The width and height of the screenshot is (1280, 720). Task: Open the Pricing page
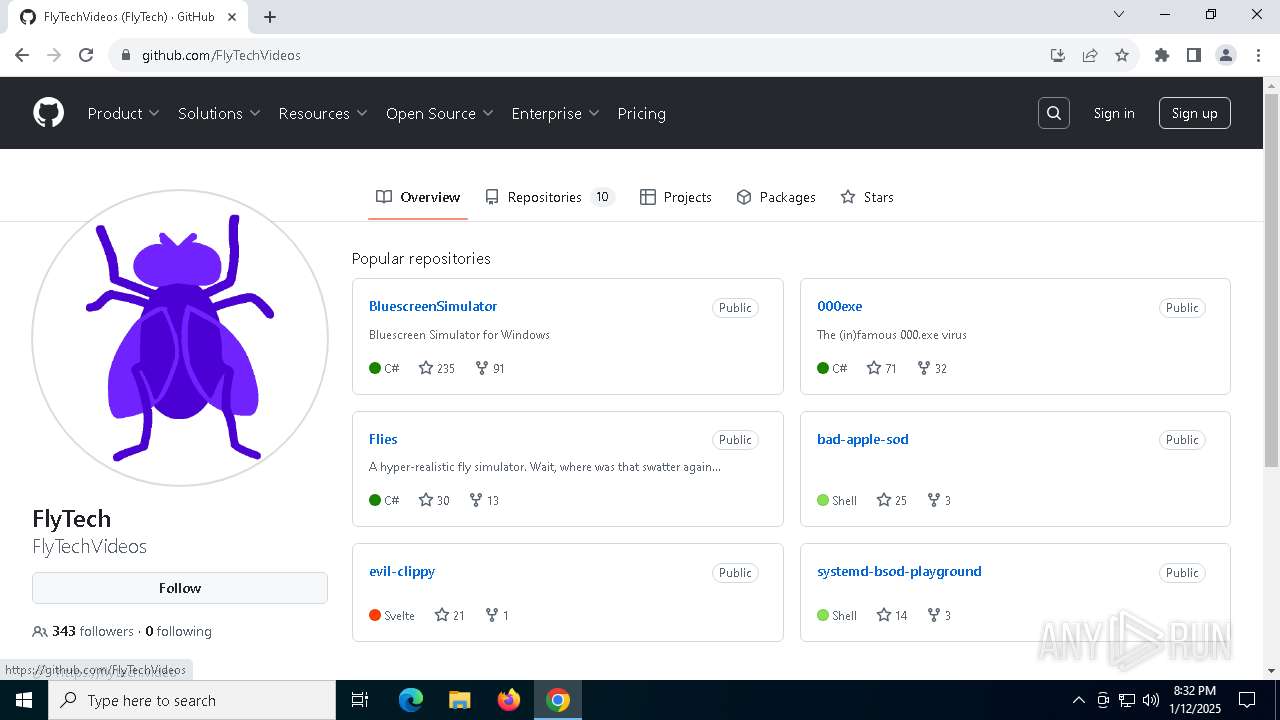(641, 113)
